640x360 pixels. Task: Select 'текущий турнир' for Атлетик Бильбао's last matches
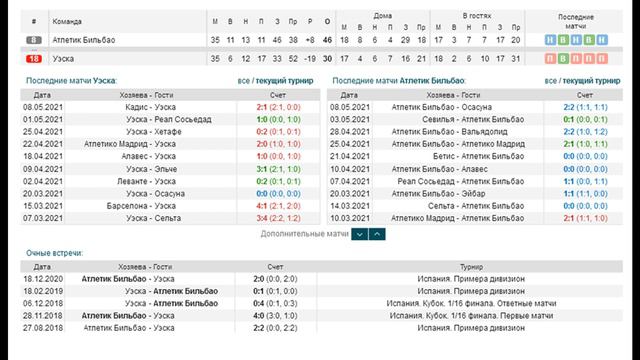click(591, 81)
